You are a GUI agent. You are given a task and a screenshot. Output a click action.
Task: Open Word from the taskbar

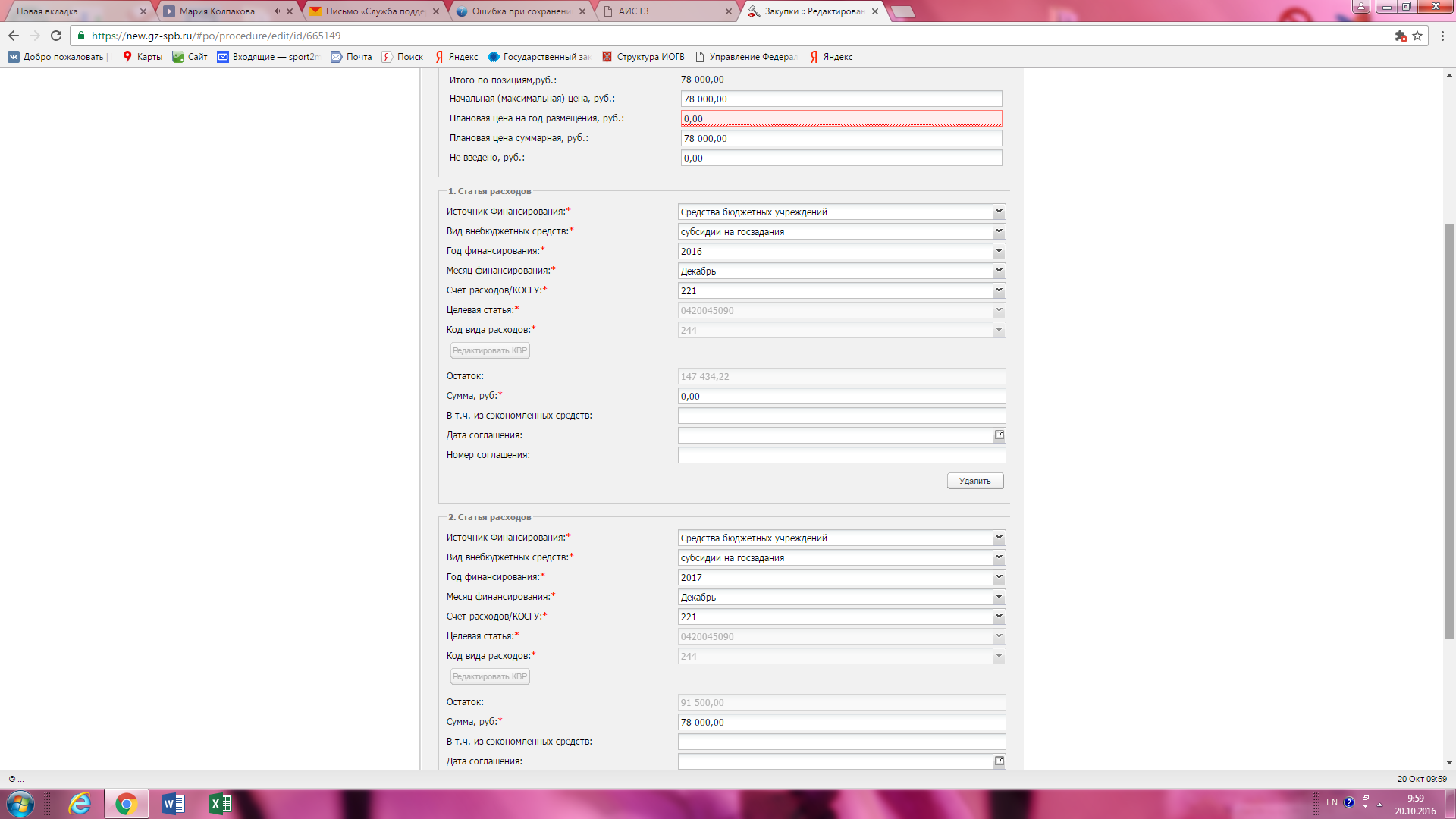(173, 804)
